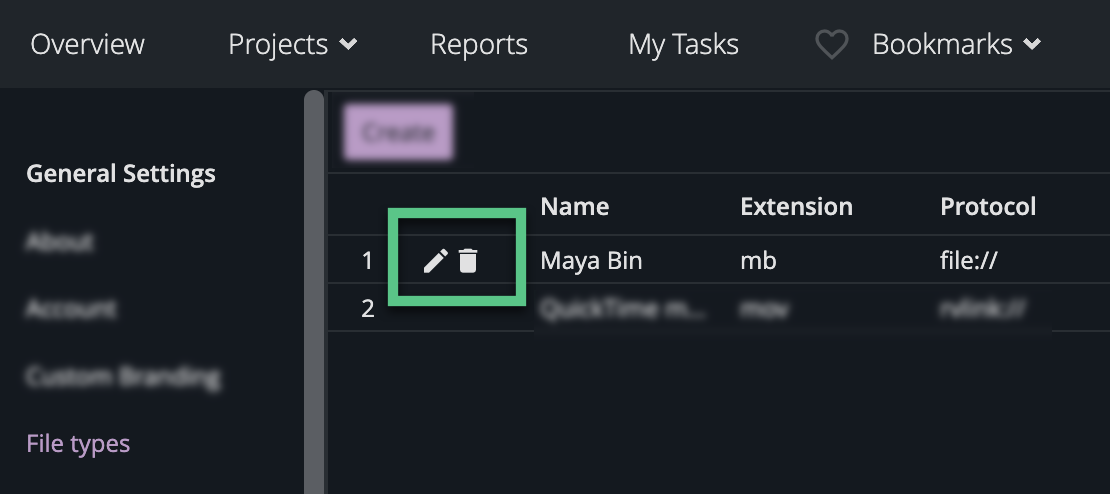Select File types in the settings sidebar

pos(78,443)
